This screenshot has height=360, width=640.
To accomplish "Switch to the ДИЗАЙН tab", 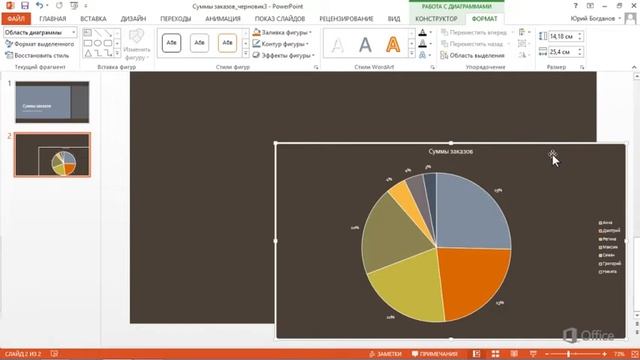I will (x=133, y=19).
